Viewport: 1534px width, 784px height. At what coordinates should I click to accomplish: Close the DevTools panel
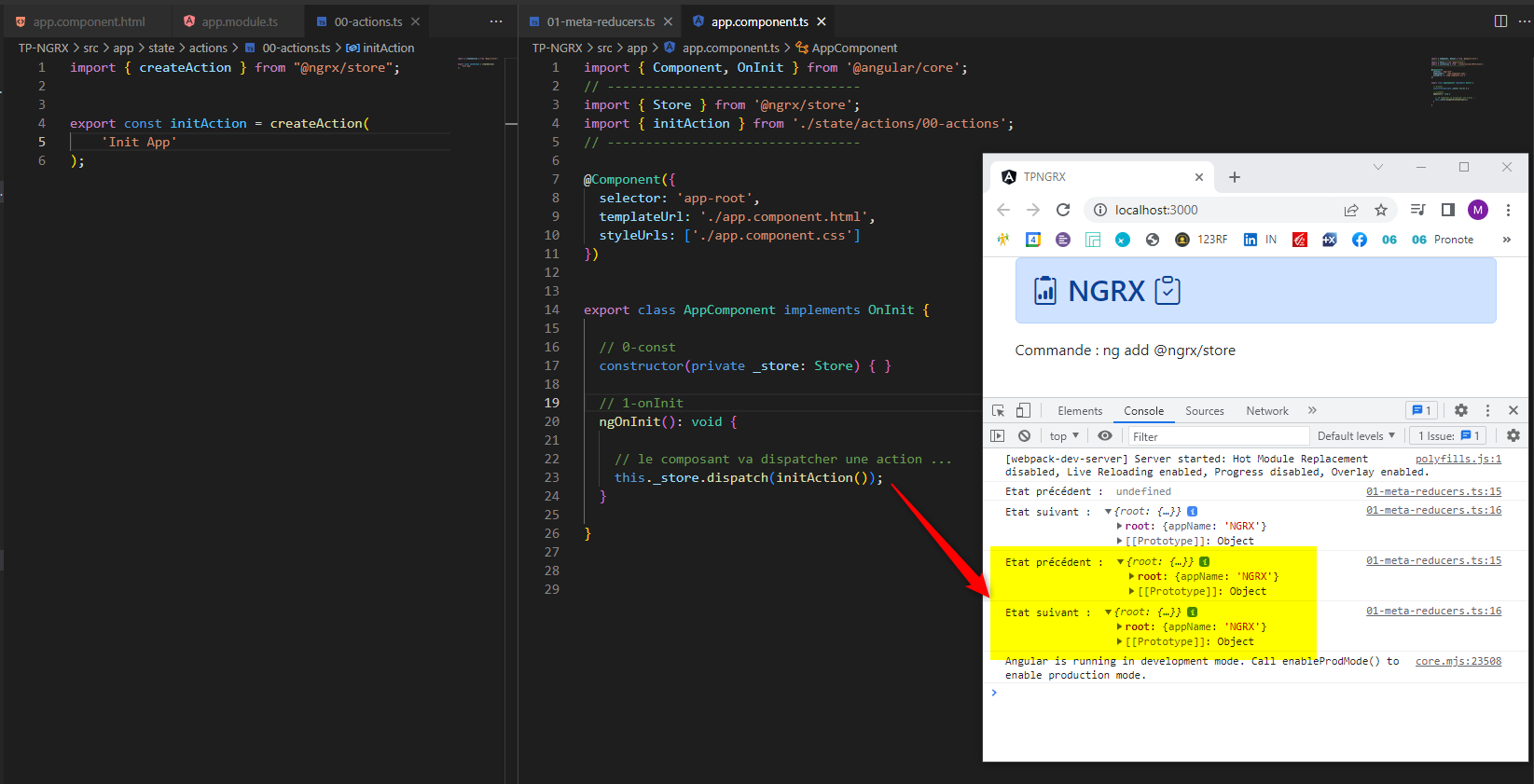1513,410
